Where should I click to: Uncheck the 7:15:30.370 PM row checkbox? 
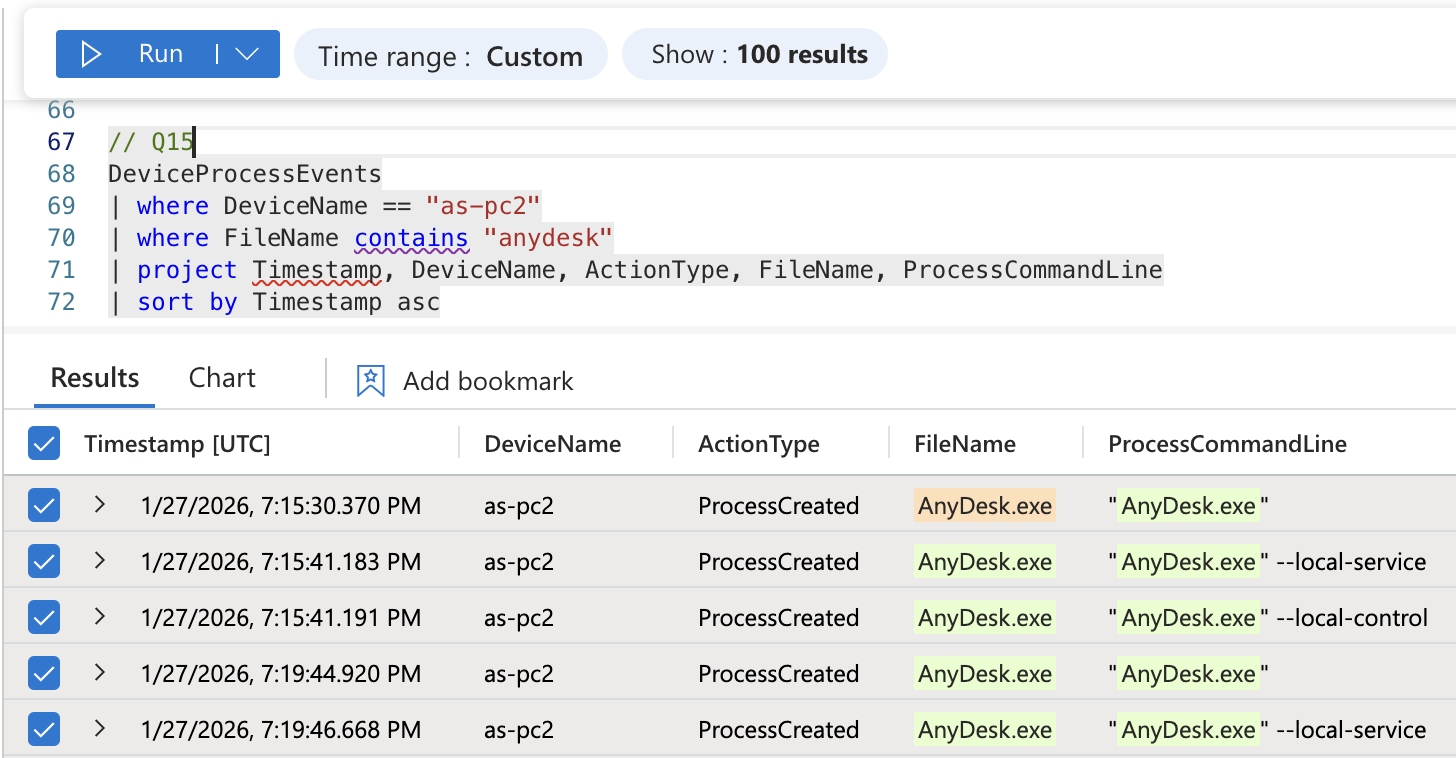click(x=45, y=506)
